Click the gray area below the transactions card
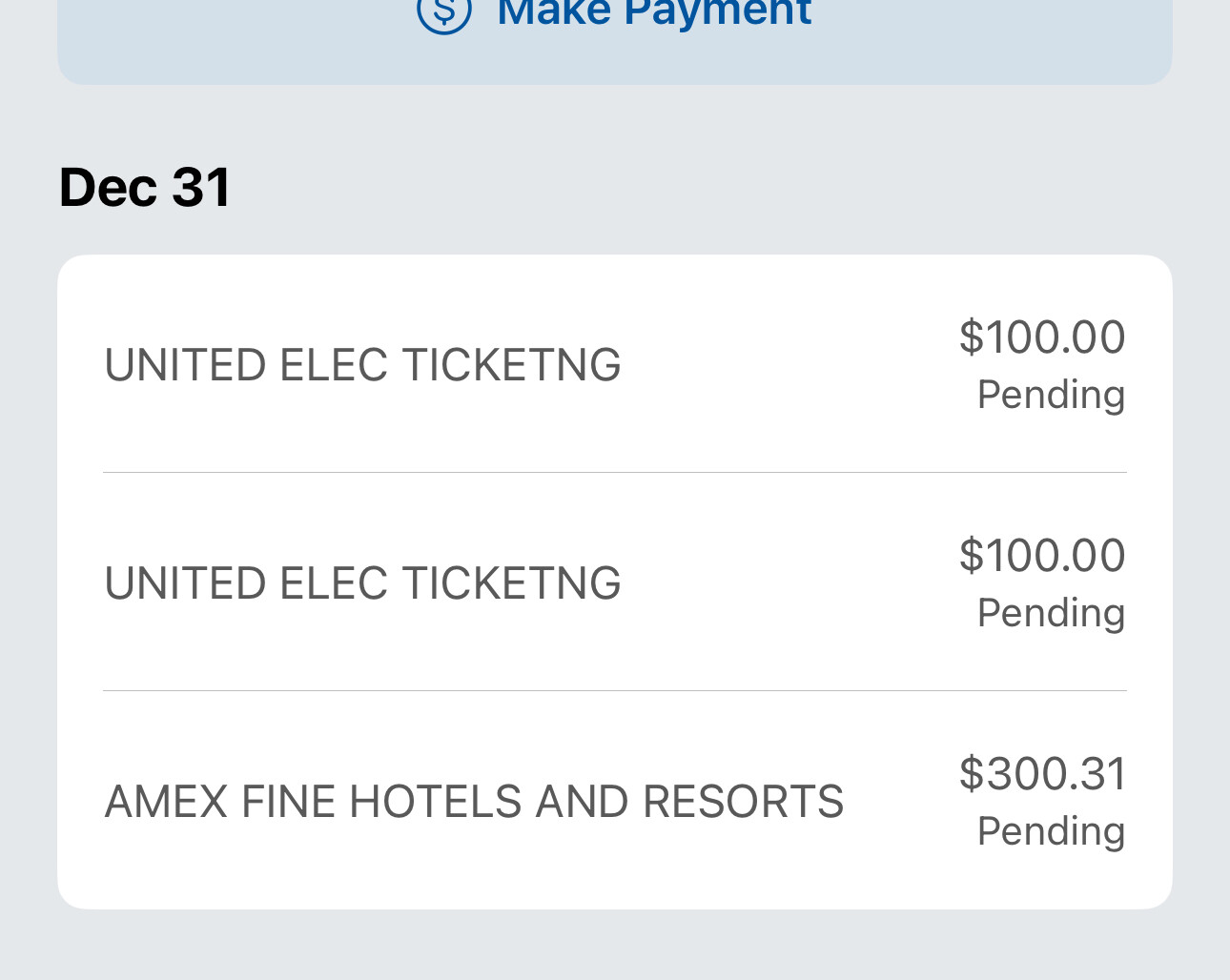Viewport: 1230px width, 980px height. pyautogui.click(x=614, y=946)
